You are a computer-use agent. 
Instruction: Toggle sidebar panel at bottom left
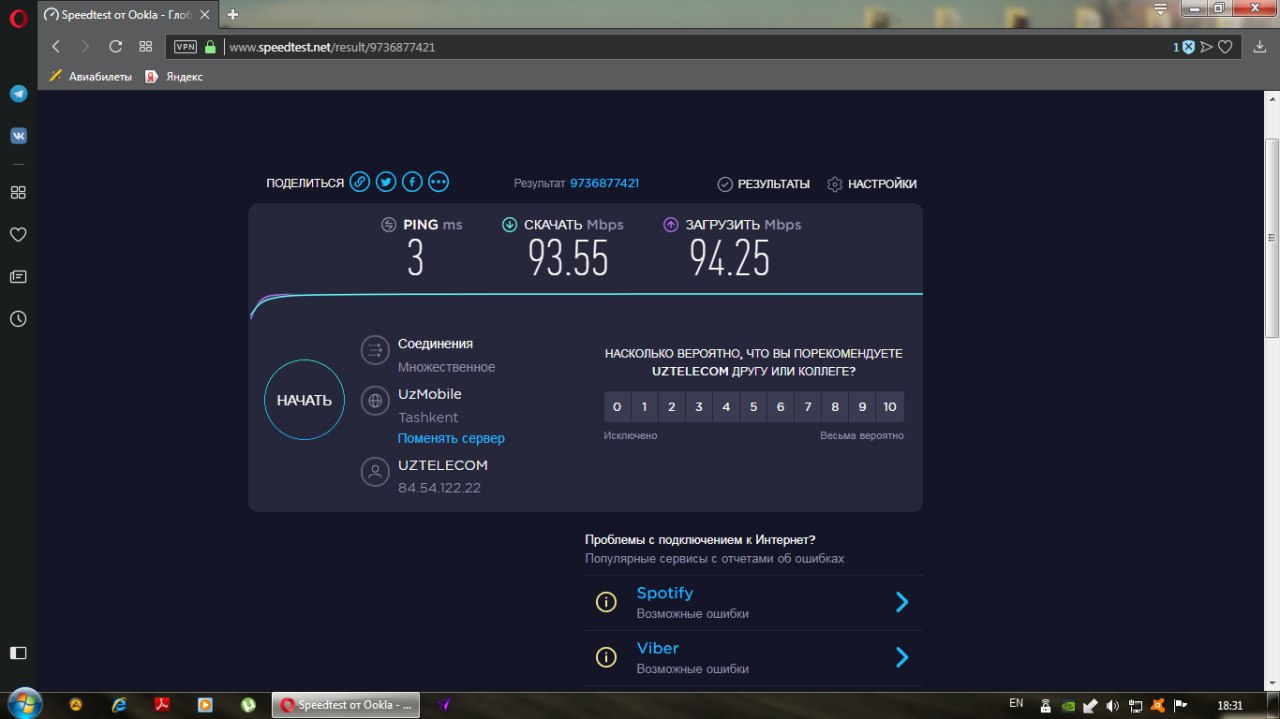point(18,653)
